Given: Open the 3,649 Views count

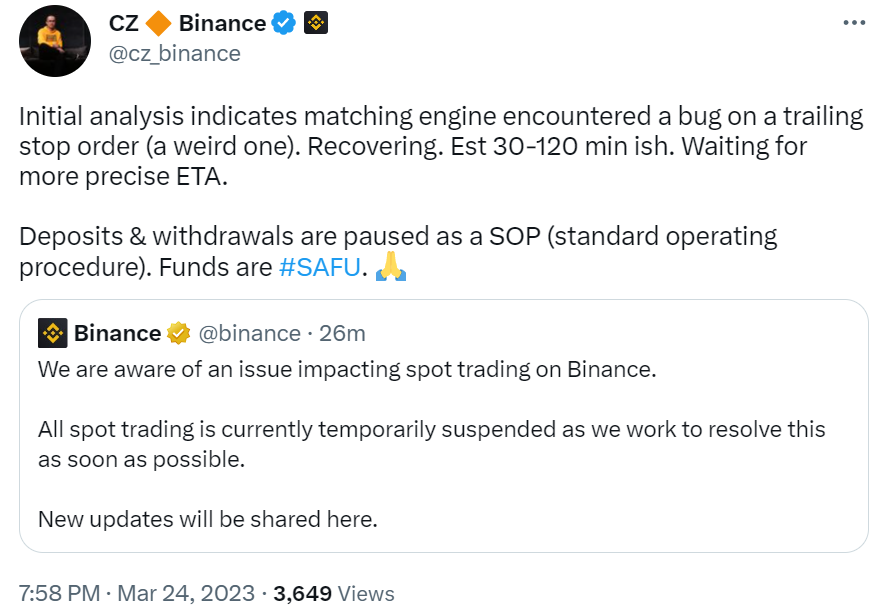Looking at the screenshot, I should tap(333, 593).
